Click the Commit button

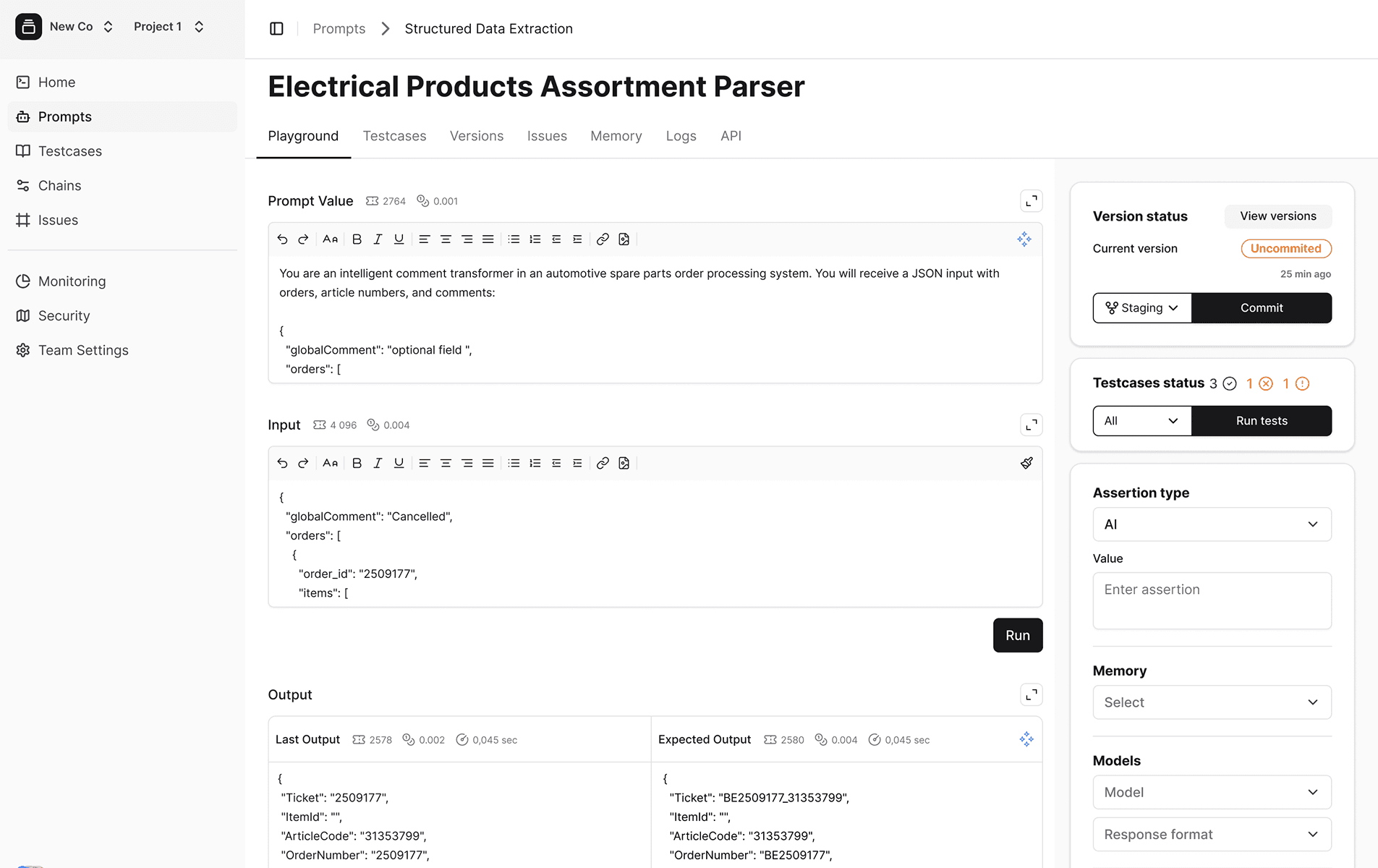pos(1262,308)
